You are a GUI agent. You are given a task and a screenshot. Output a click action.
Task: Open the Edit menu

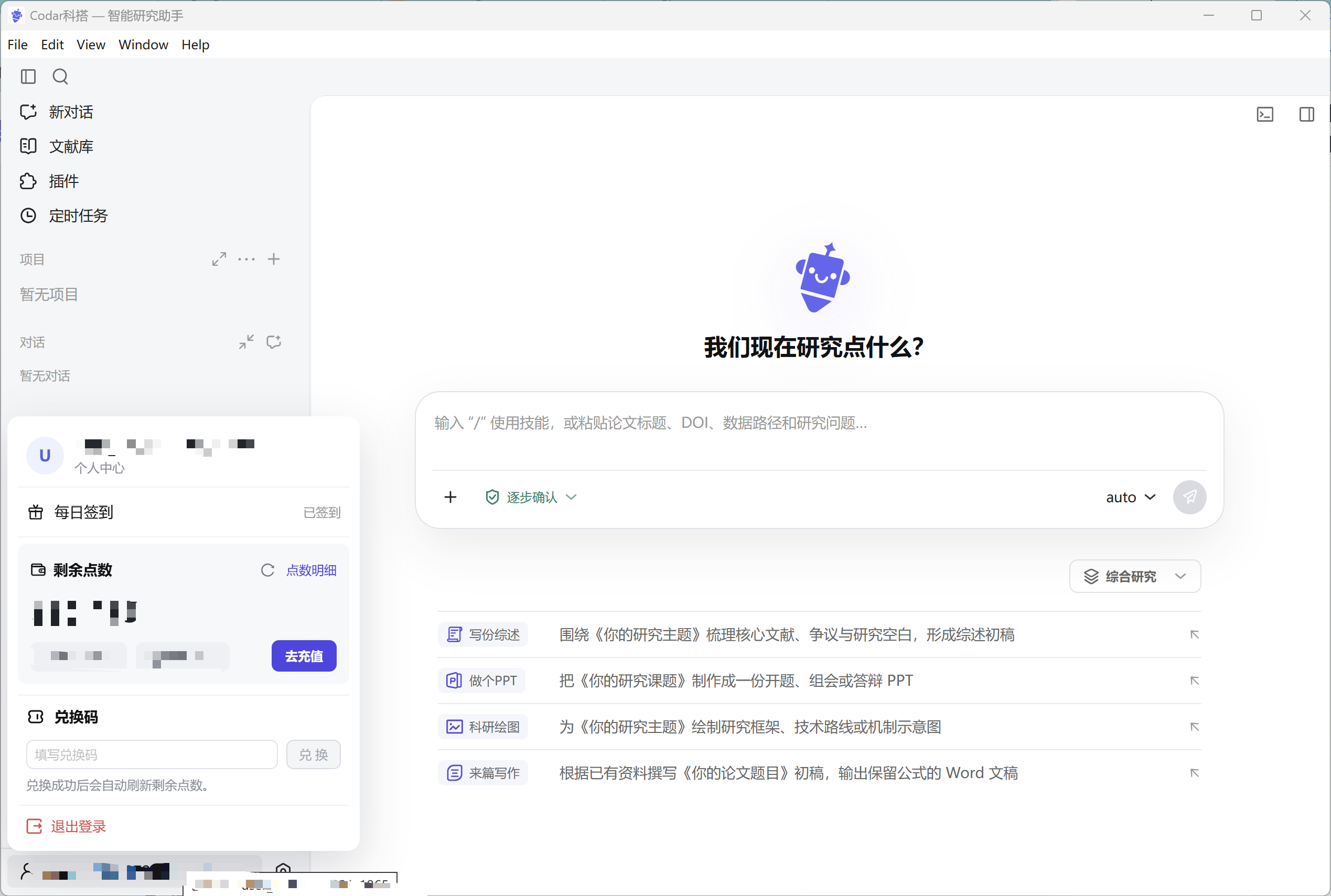(x=52, y=45)
